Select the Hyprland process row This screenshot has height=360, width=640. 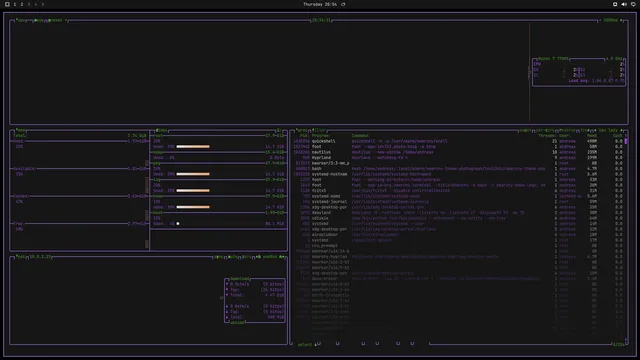[x=457, y=158]
